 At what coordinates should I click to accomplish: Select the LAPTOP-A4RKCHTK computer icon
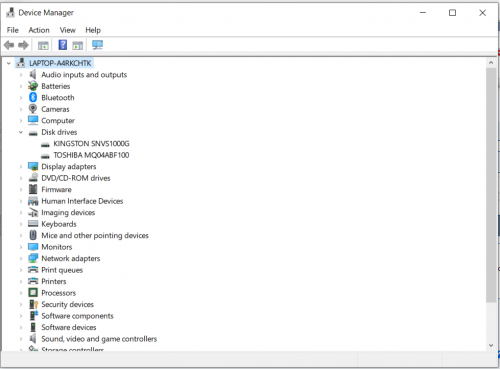[21, 63]
